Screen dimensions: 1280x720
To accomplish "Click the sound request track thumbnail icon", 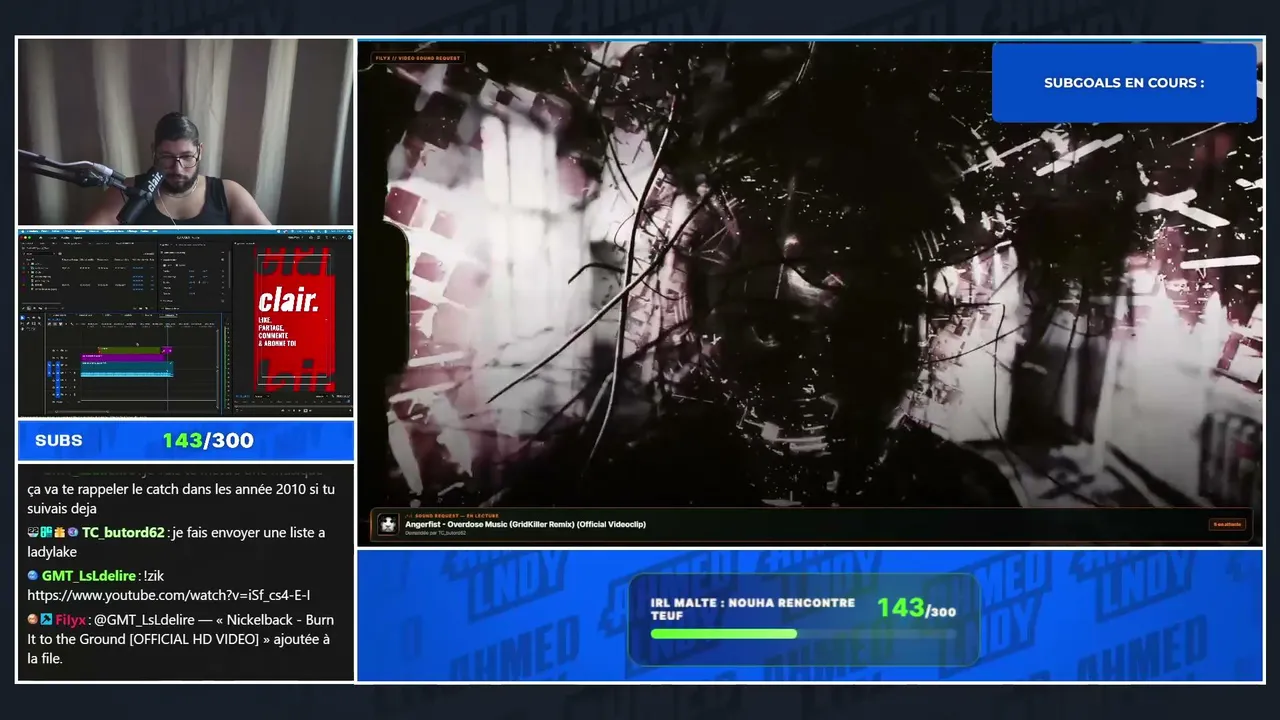I will click(388, 524).
